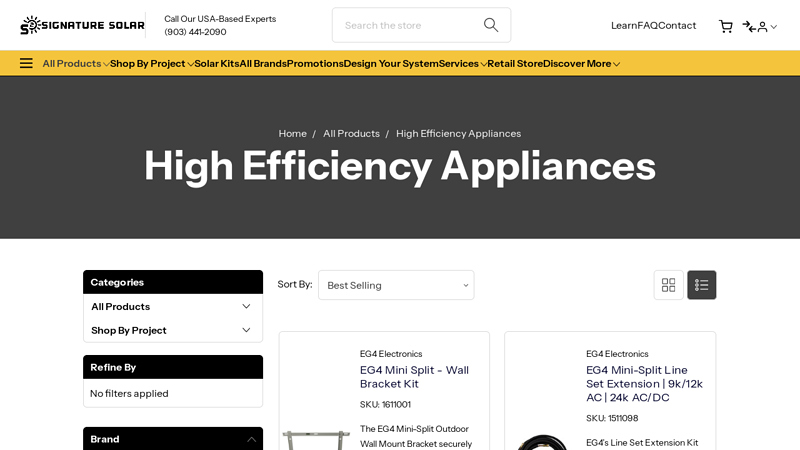Open the Sort By dropdown
Image resolution: width=800 pixels, height=450 pixels.
coord(396,285)
